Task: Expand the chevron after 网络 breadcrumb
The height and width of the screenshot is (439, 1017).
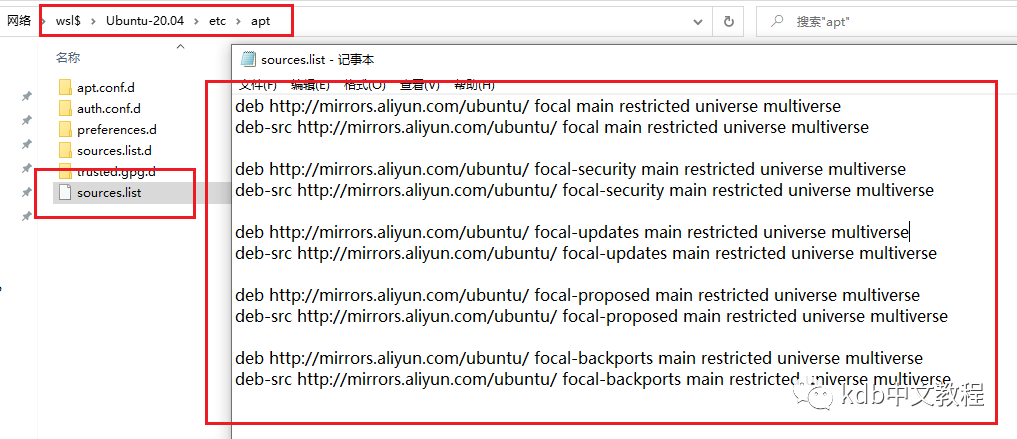Action: pyautogui.click(x=43, y=21)
